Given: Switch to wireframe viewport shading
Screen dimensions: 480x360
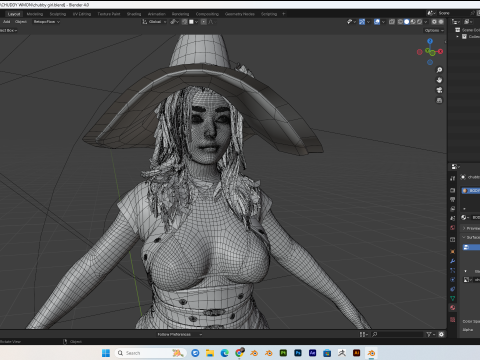Looking at the screenshot, I should (400, 22).
